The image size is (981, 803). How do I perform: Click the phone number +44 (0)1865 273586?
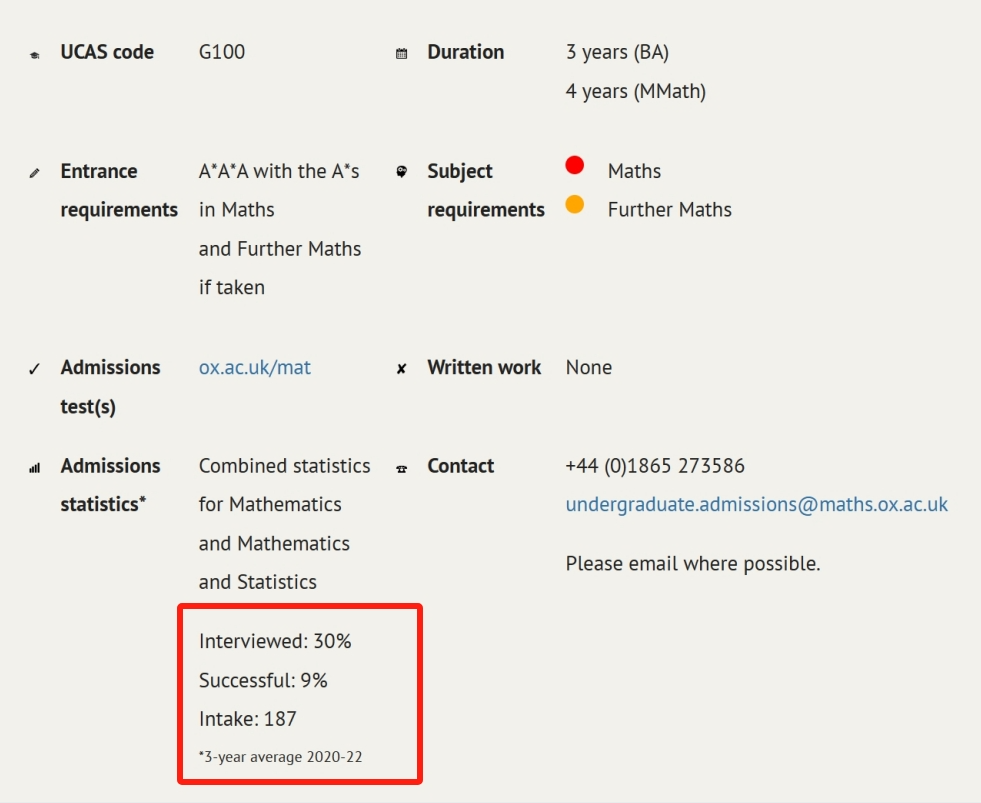tap(654, 466)
